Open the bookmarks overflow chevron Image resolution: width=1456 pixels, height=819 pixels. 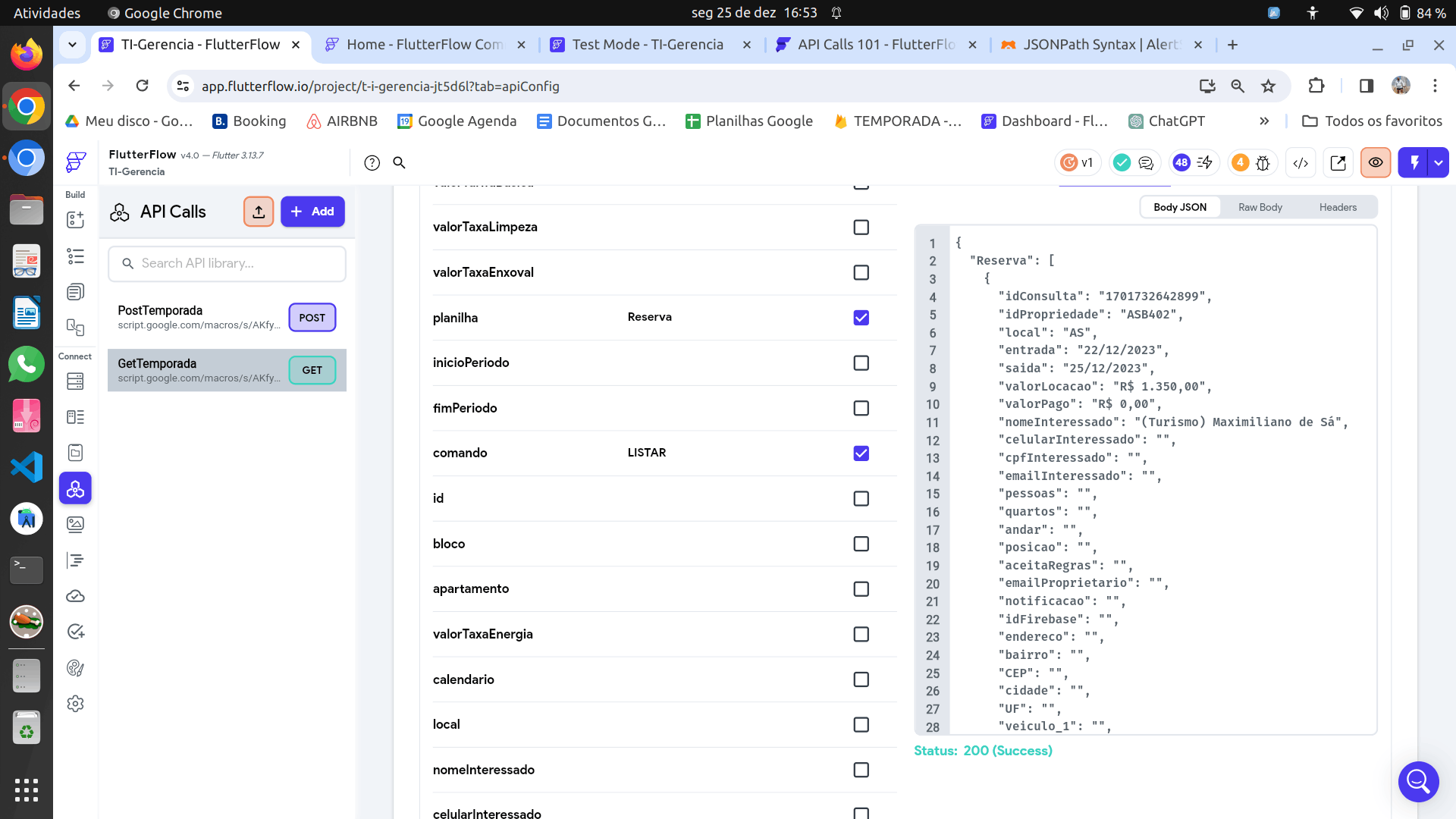pos(1264,121)
